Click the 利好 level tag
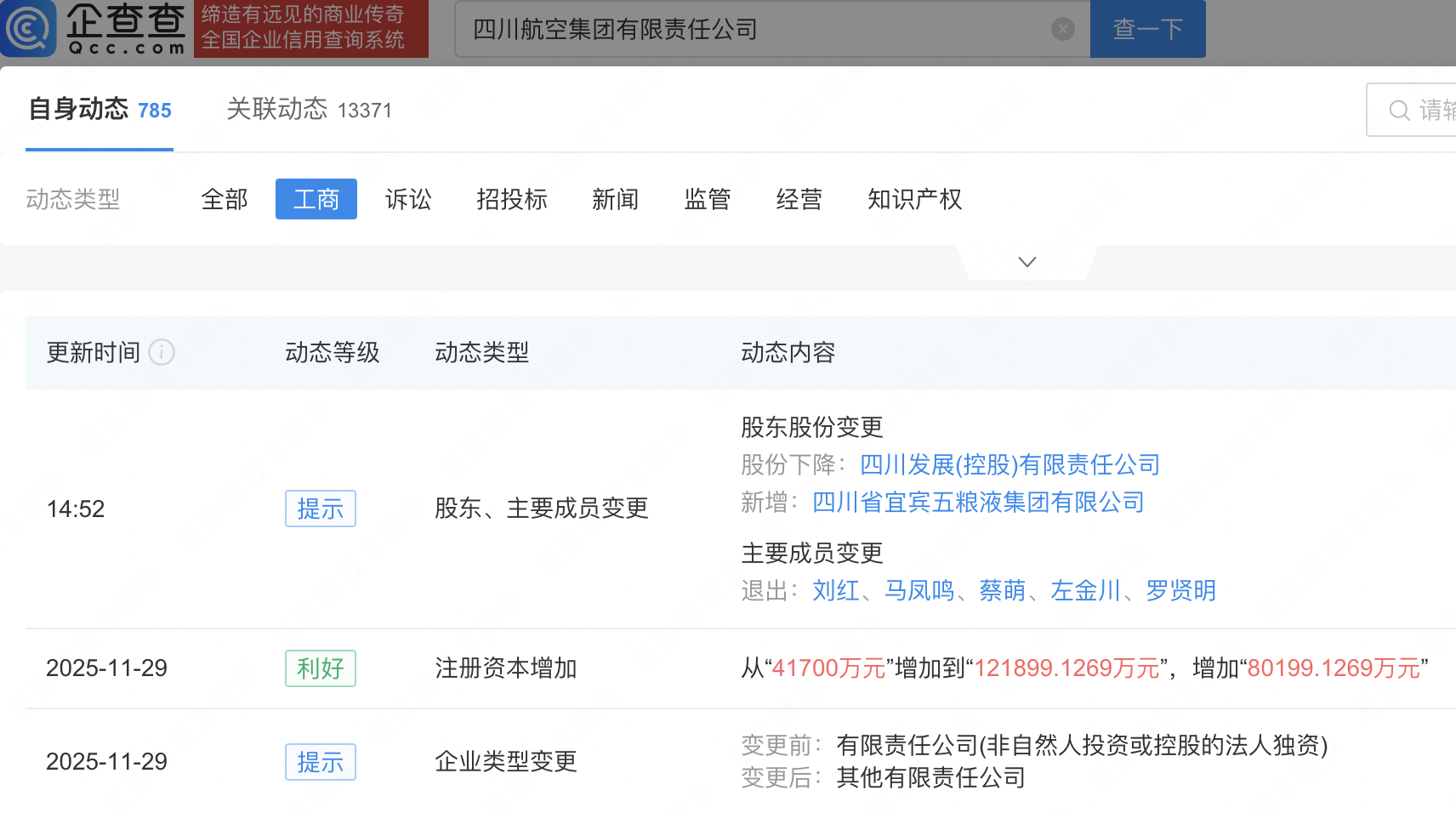 [320, 668]
